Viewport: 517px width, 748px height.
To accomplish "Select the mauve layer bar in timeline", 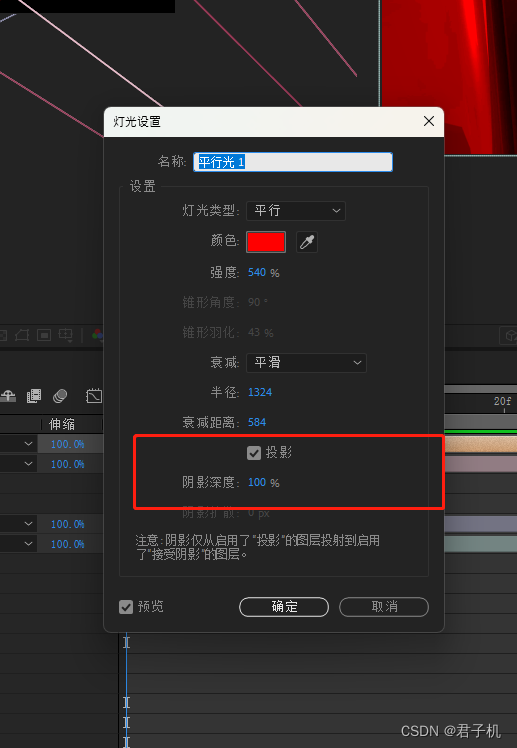I will click(x=480, y=464).
